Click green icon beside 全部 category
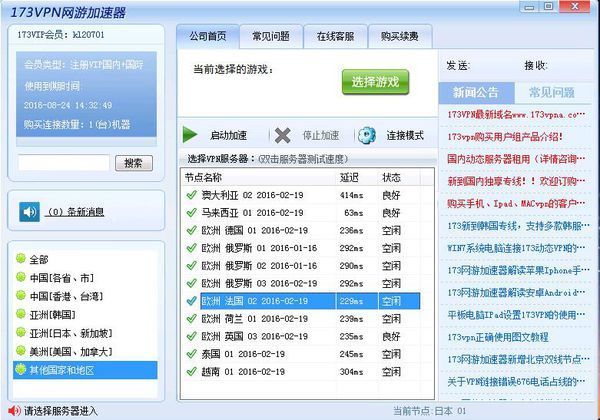The width and height of the screenshot is (600, 420). (x=21, y=259)
